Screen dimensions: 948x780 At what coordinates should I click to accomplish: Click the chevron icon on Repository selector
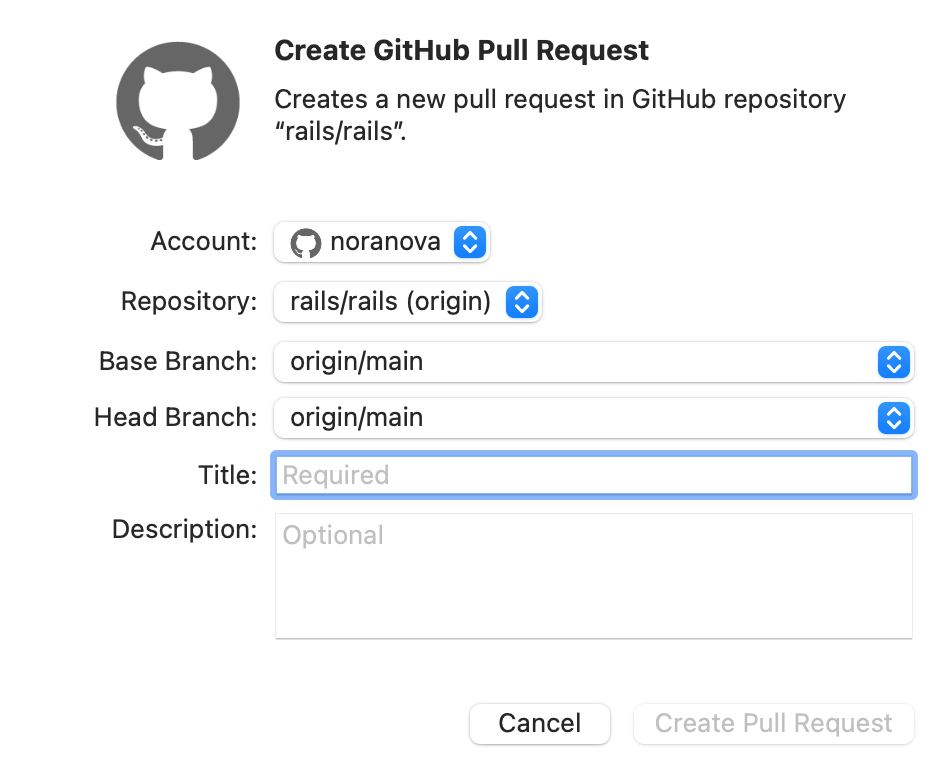coord(521,302)
